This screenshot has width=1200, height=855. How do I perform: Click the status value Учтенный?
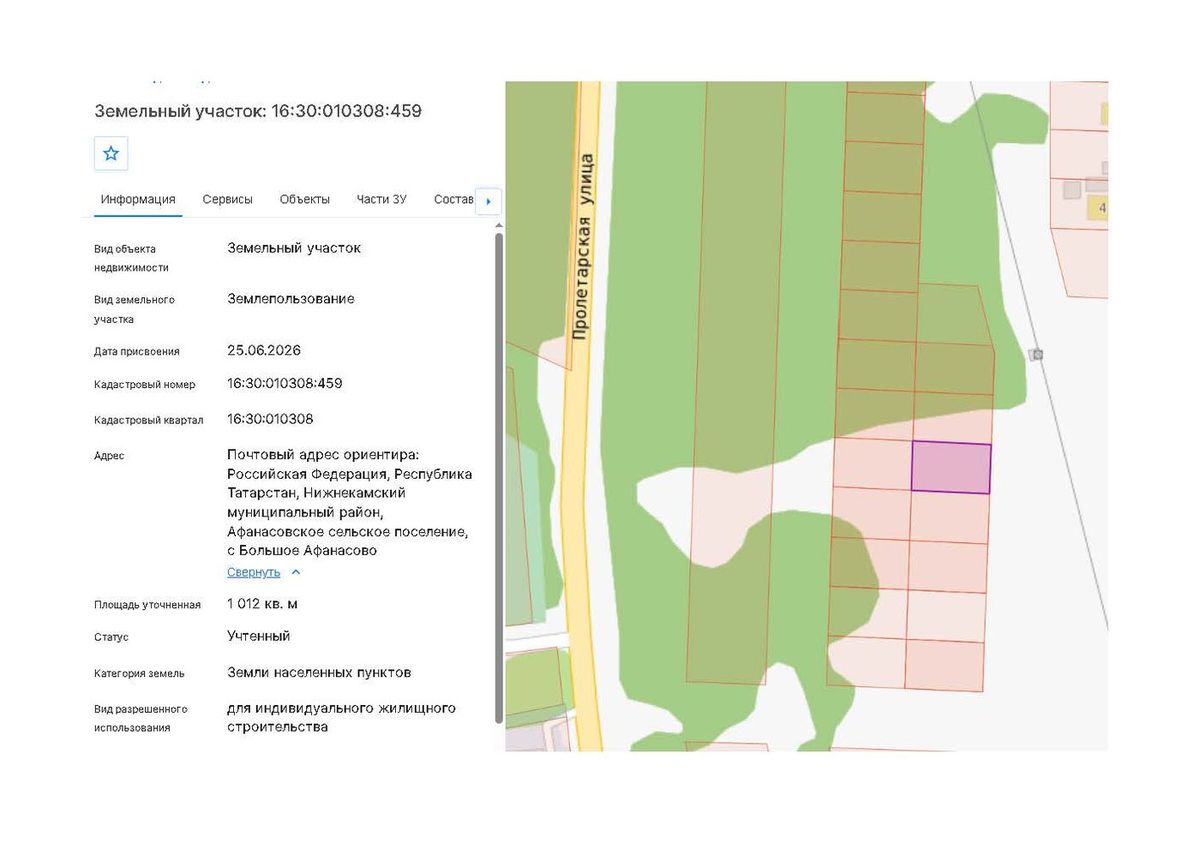click(259, 635)
